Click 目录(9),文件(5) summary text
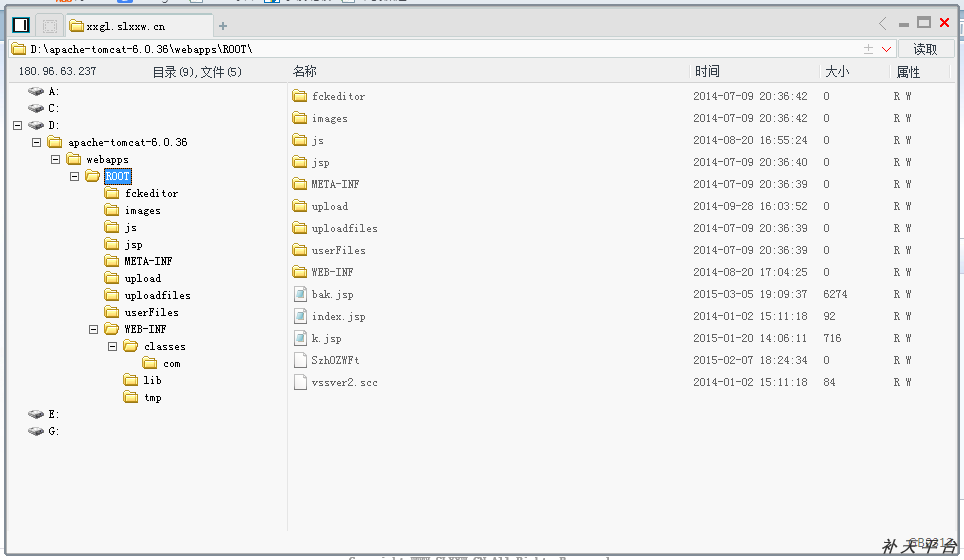The width and height of the screenshot is (964, 560). click(x=197, y=72)
